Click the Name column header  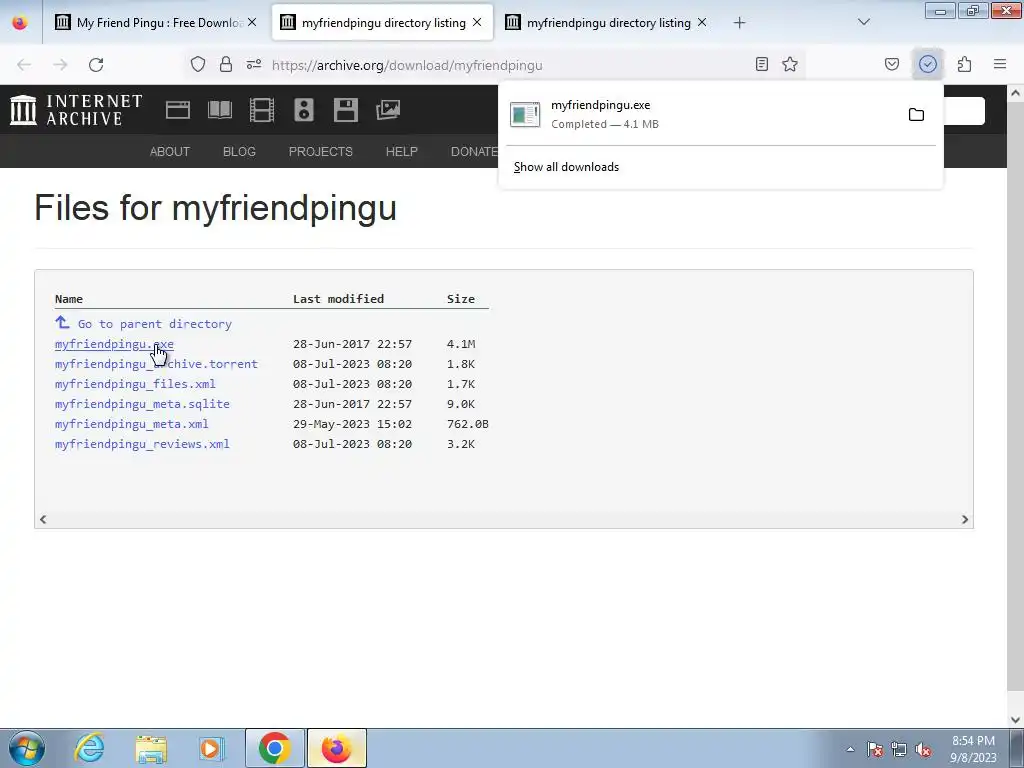(x=69, y=299)
